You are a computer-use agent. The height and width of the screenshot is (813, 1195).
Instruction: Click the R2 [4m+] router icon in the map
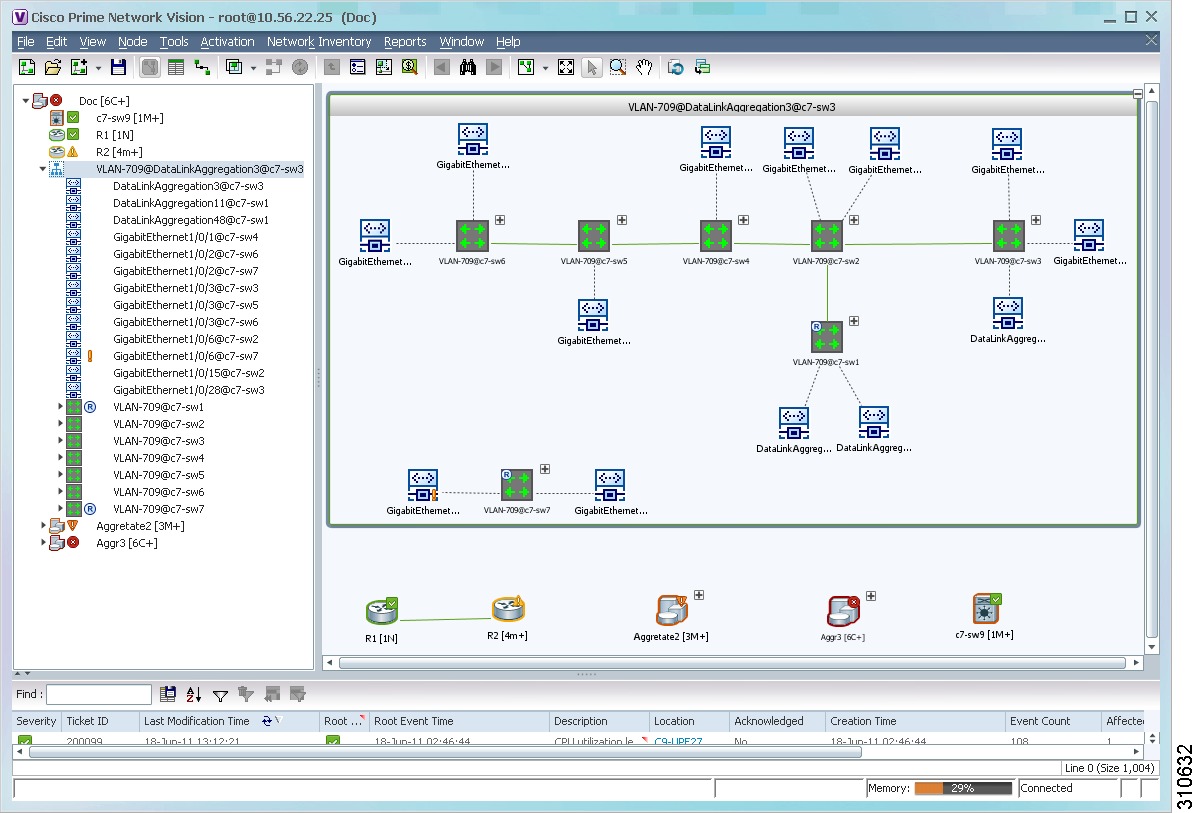(x=508, y=609)
